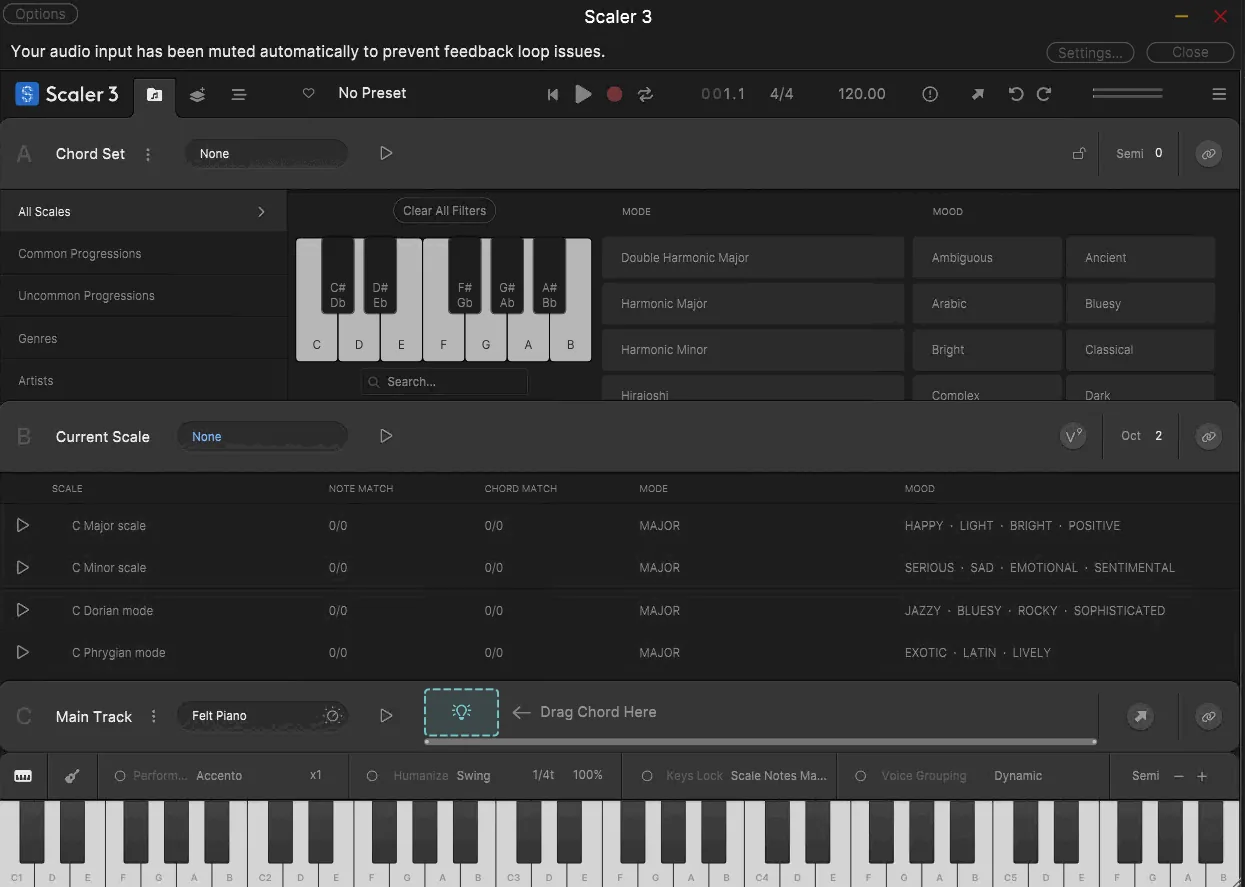Open the Chord Set None dropdown
This screenshot has width=1245, height=887.
(266, 154)
